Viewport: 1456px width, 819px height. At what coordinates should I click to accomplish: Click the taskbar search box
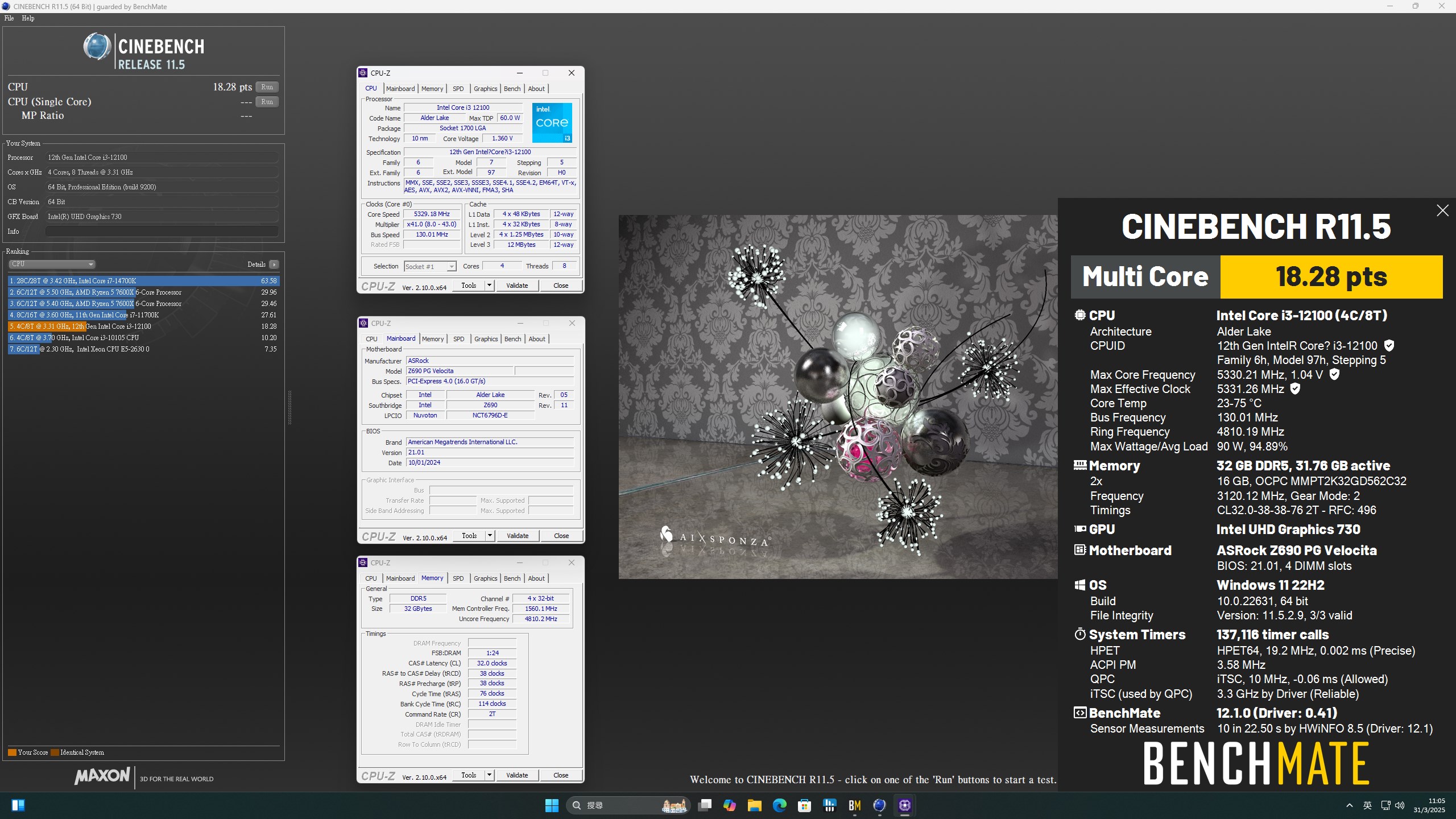[628, 805]
